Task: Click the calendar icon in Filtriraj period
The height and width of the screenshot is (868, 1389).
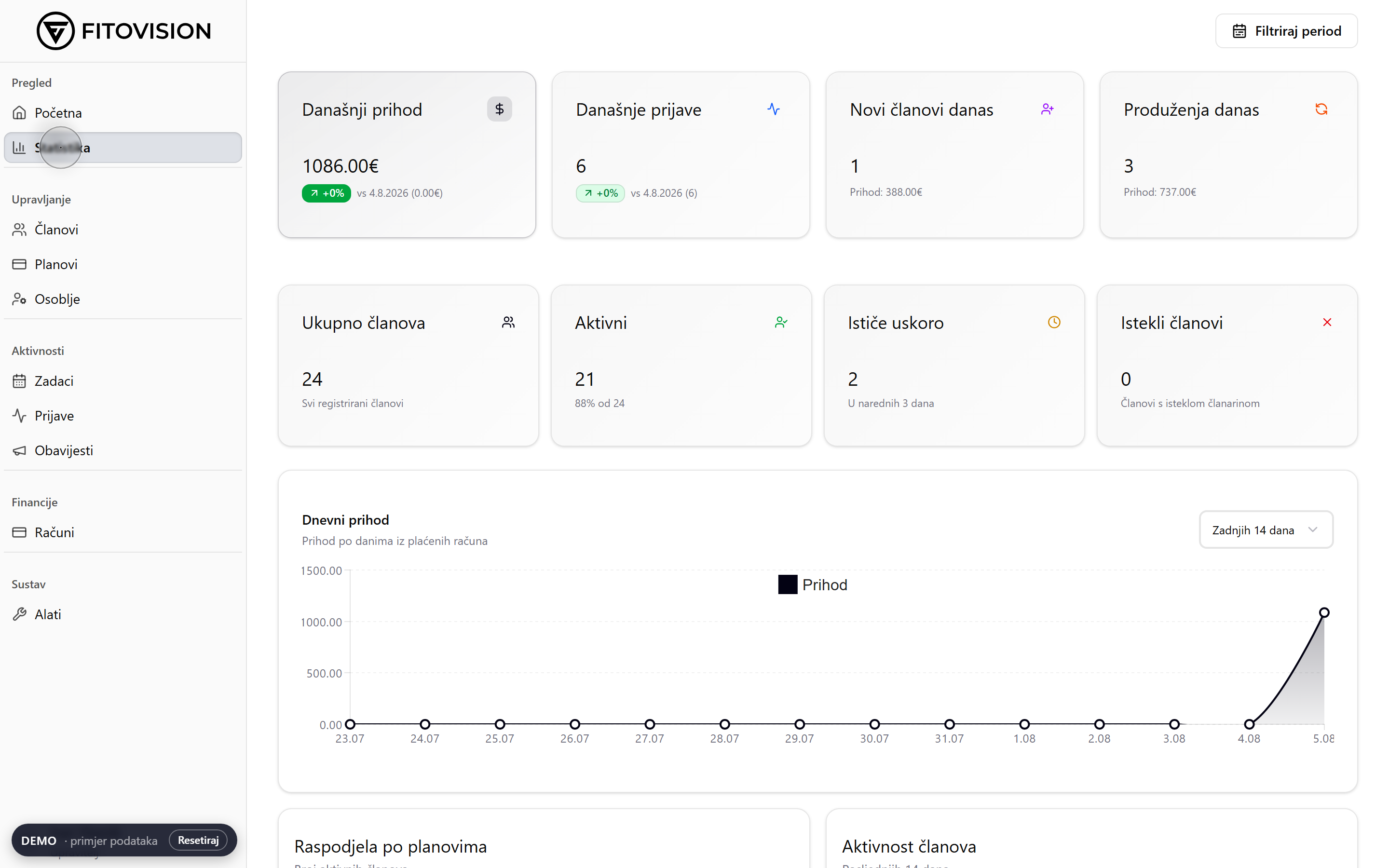Action: [1239, 31]
